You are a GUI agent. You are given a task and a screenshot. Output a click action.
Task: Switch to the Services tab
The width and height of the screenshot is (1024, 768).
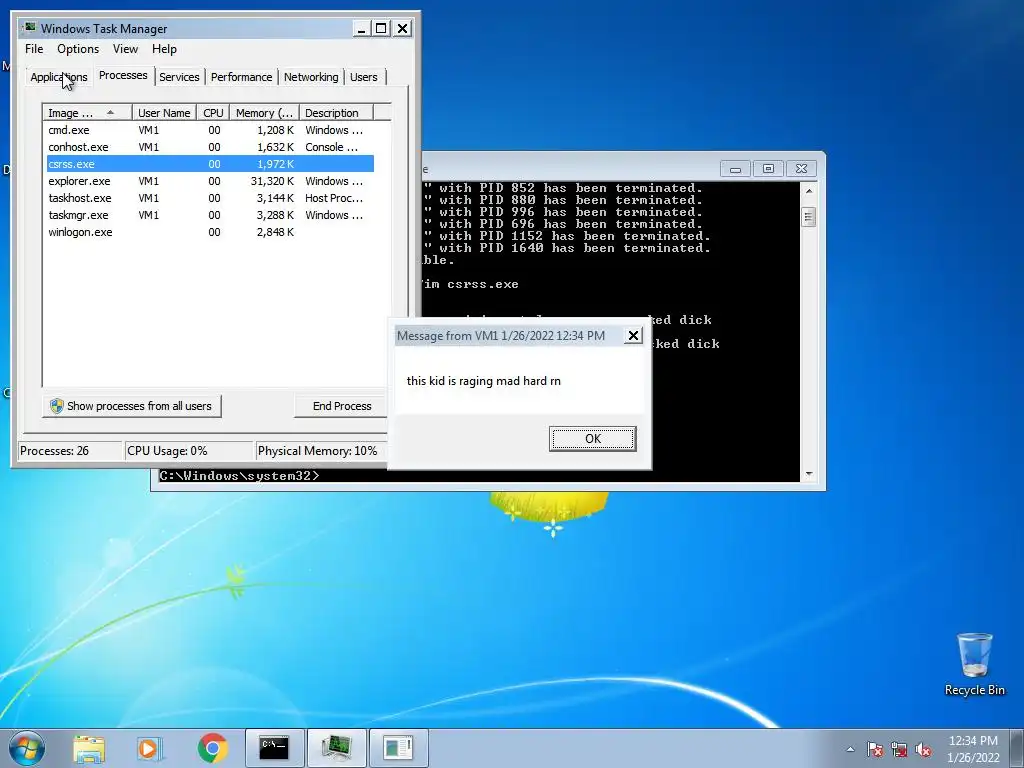coord(179,77)
